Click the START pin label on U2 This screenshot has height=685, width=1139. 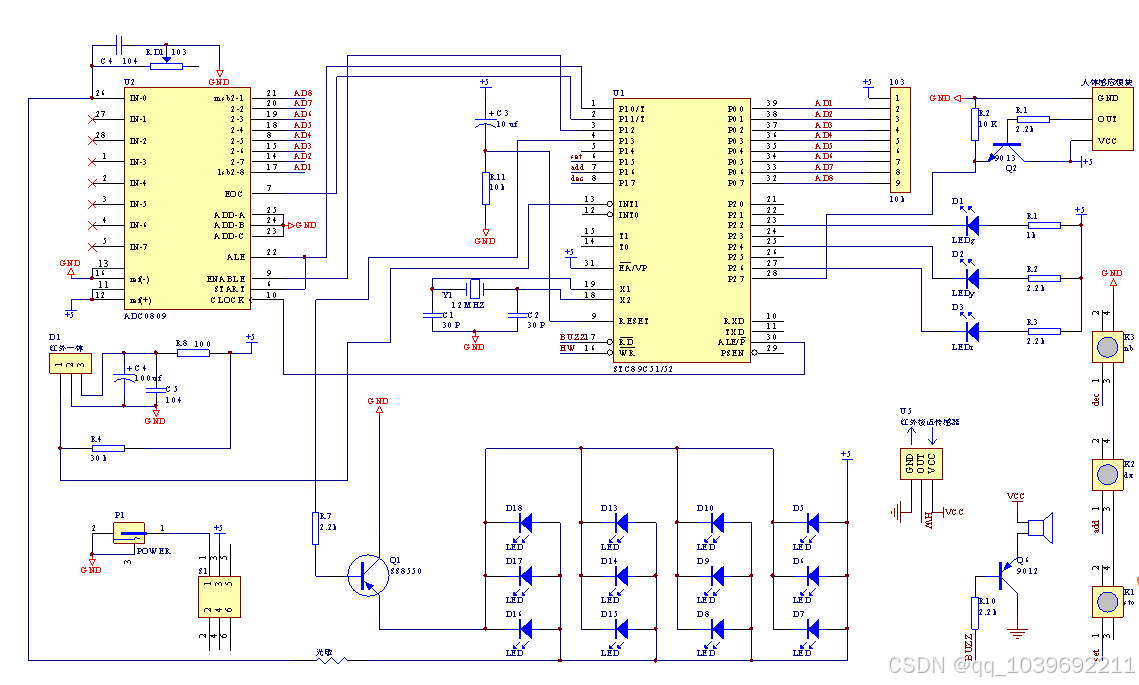[x=229, y=289]
